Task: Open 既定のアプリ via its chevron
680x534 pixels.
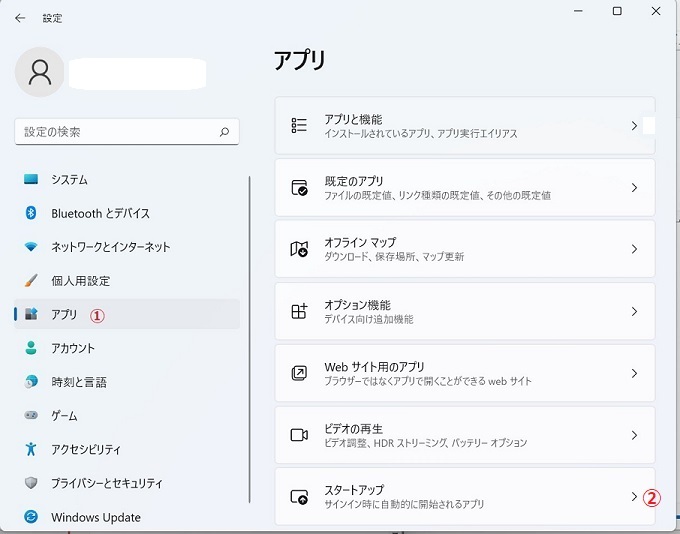Action: coord(634,187)
